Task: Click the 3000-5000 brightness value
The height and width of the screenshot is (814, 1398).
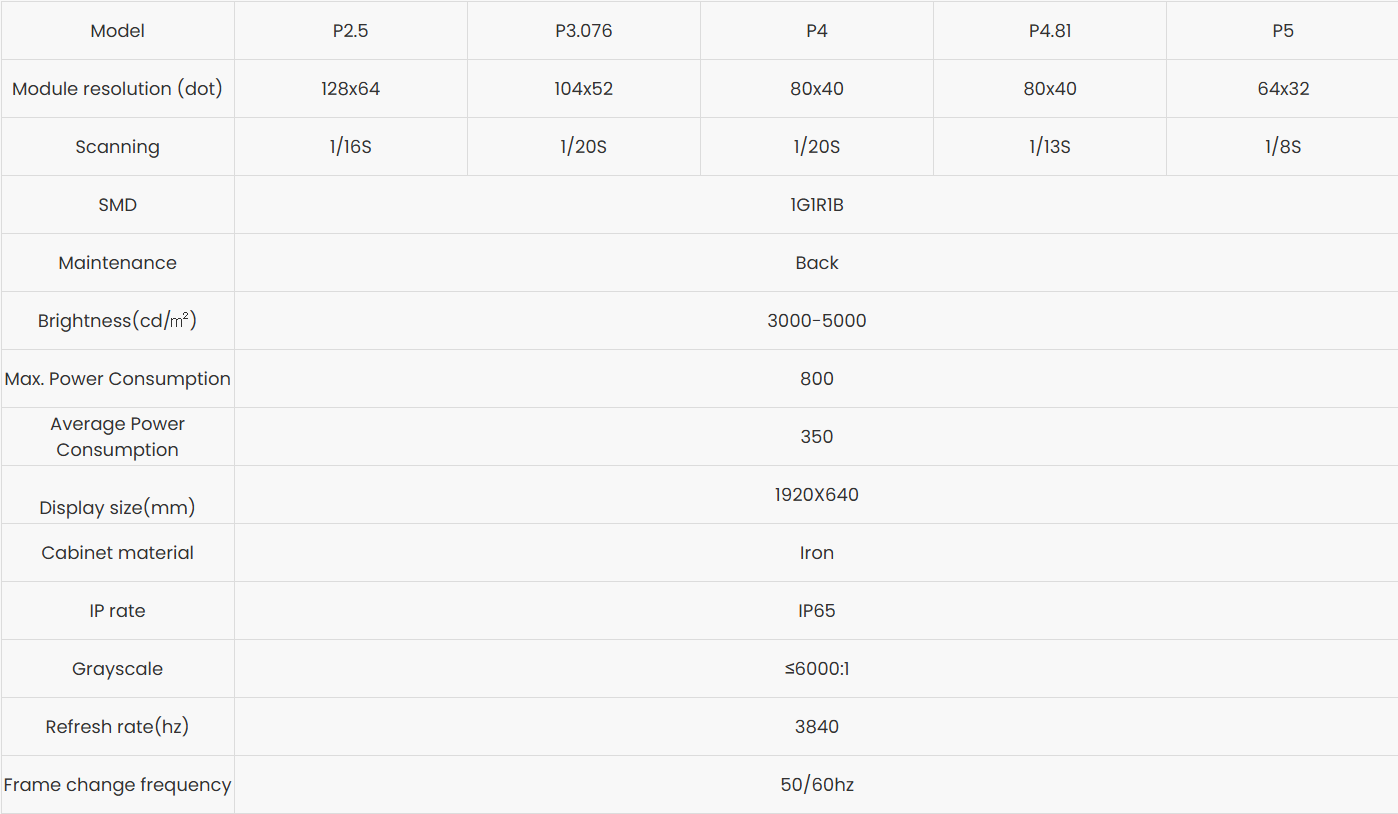Action: click(816, 321)
